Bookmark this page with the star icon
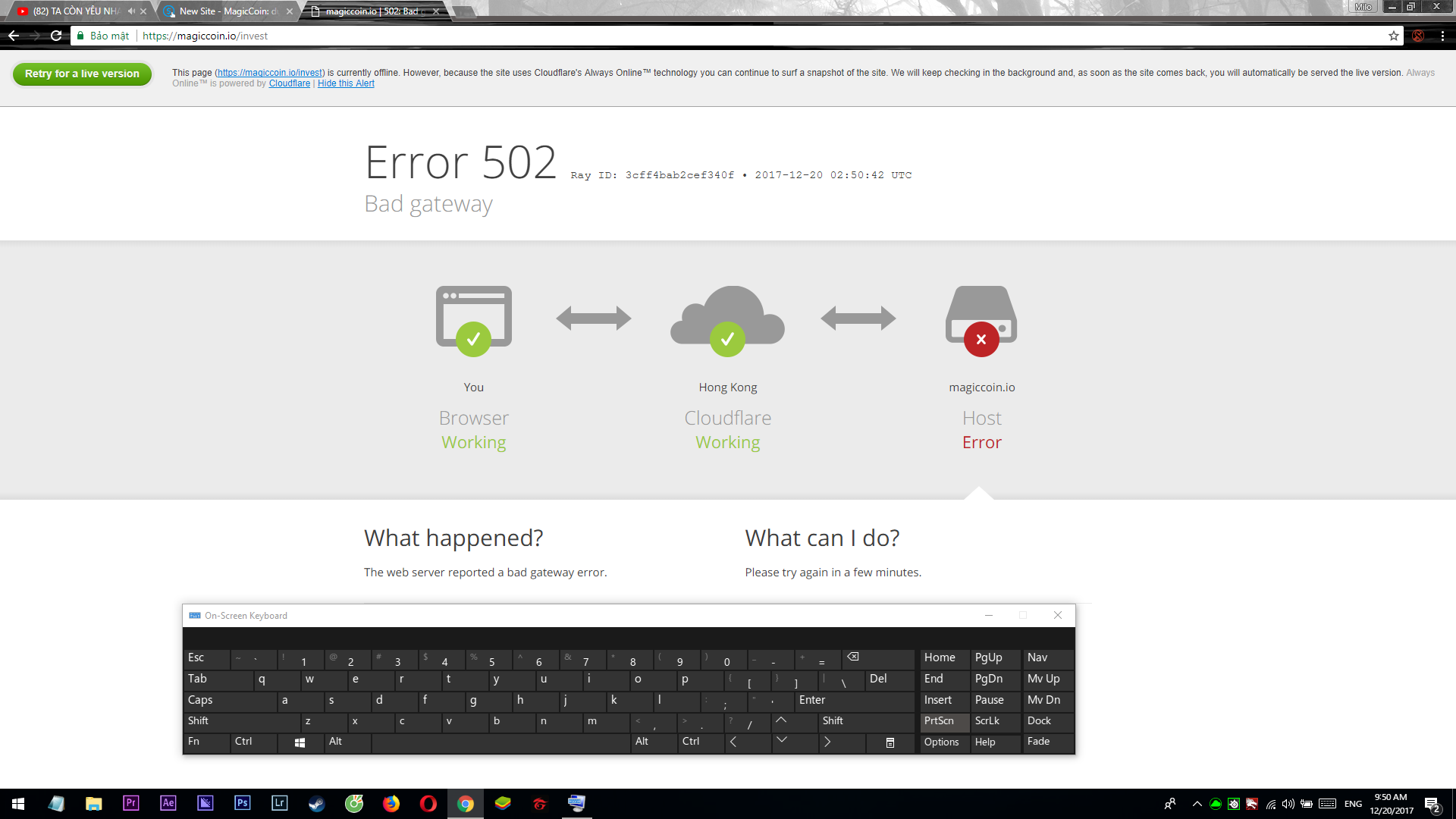This screenshot has width=1456, height=819. click(1394, 36)
